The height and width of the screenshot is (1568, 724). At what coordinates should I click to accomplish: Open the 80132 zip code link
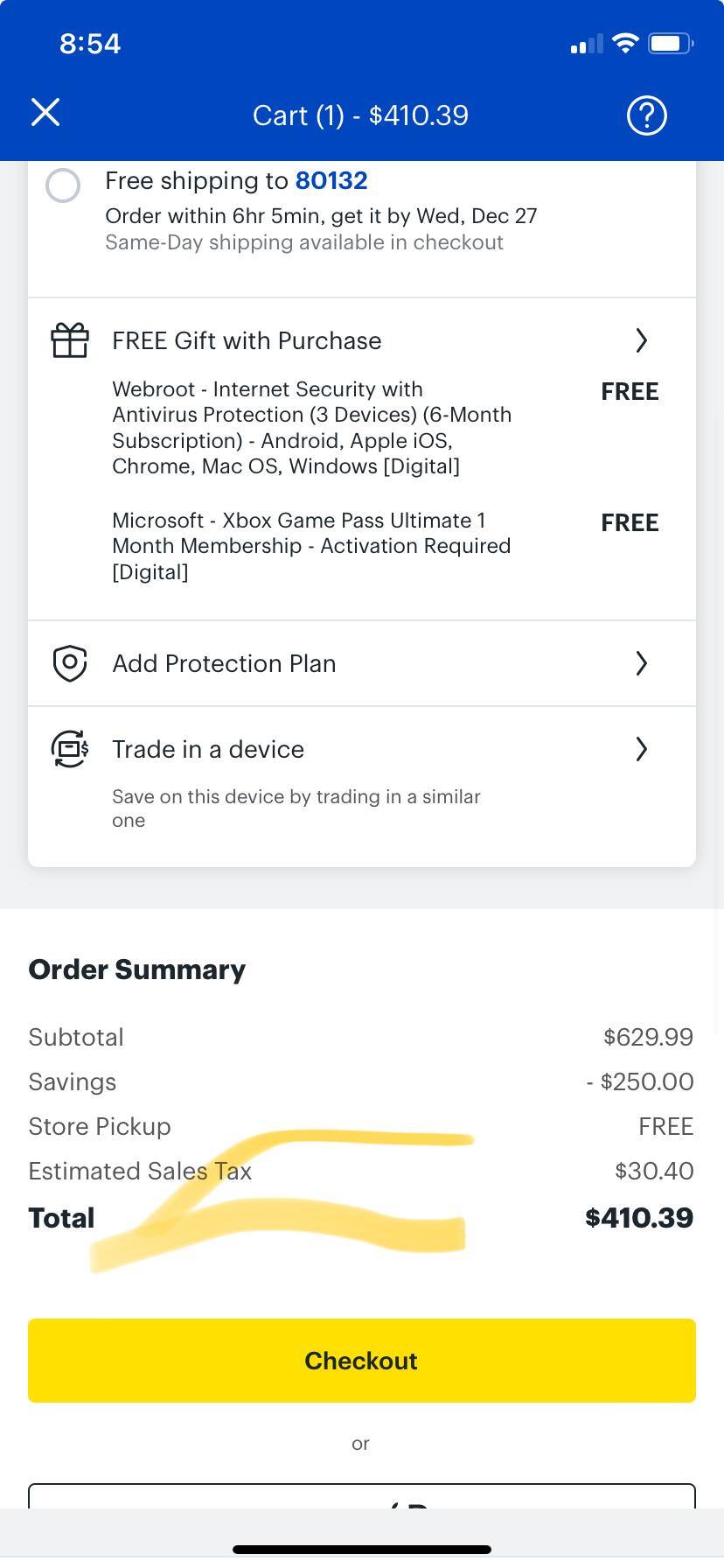point(331,180)
